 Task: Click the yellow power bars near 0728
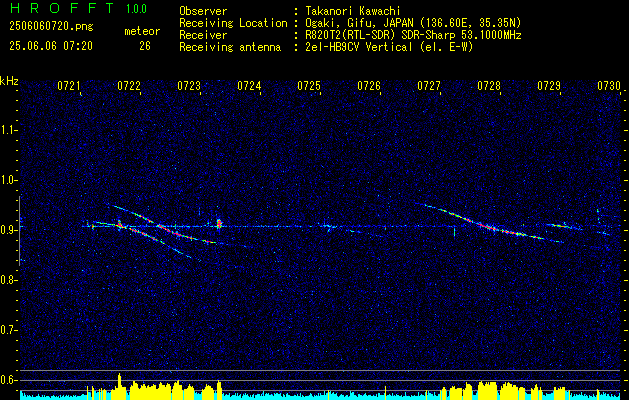487,388
